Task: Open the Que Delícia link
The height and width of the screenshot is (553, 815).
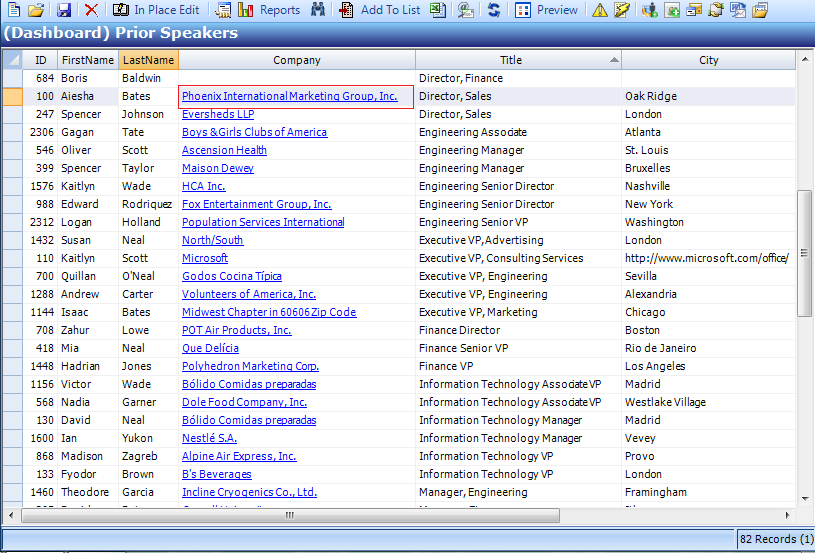Action: coord(210,348)
